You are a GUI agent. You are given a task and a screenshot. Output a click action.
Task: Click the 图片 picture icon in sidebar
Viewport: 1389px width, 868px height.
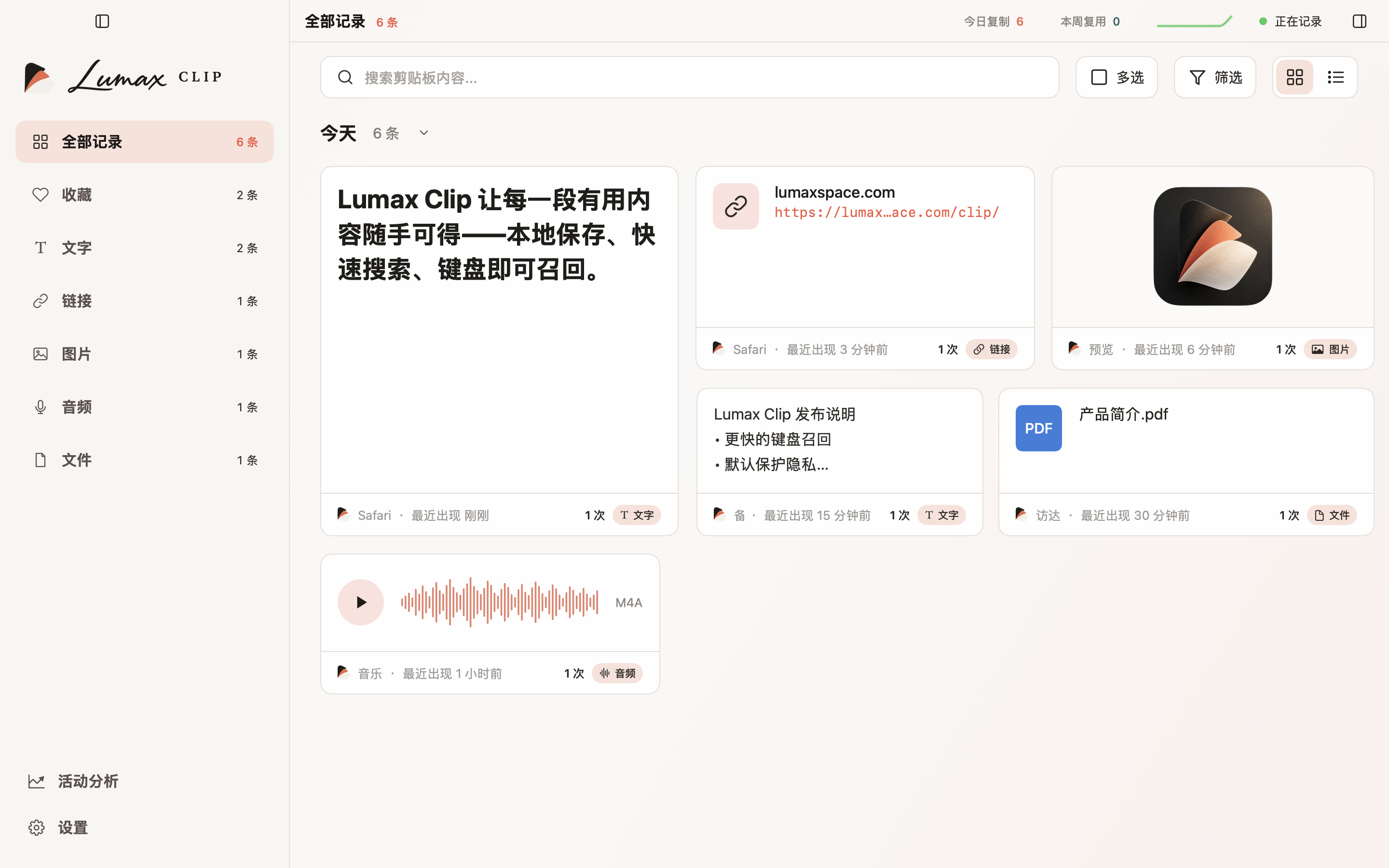tap(40, 354)
